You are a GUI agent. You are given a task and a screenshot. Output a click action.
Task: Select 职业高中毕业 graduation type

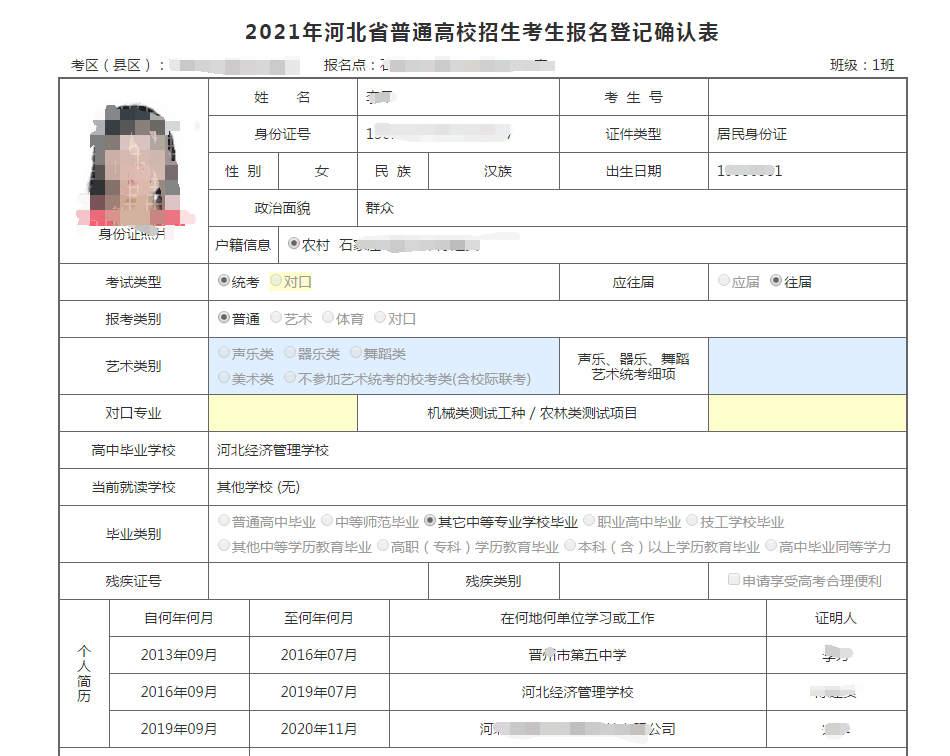tap(590, 520)
